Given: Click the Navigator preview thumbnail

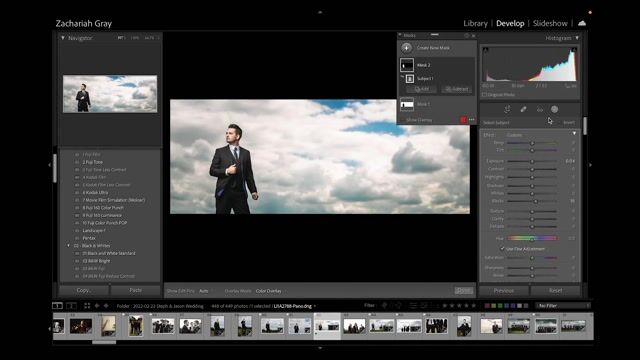Looking at the screenshot, I should pyautogui.click(x=110, y=93).
